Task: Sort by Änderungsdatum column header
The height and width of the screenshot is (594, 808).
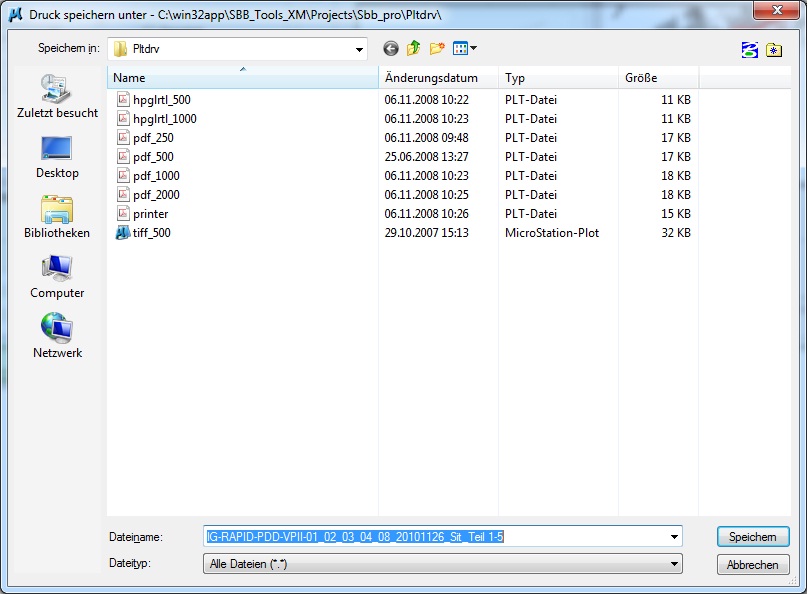Action: point(439,78)
